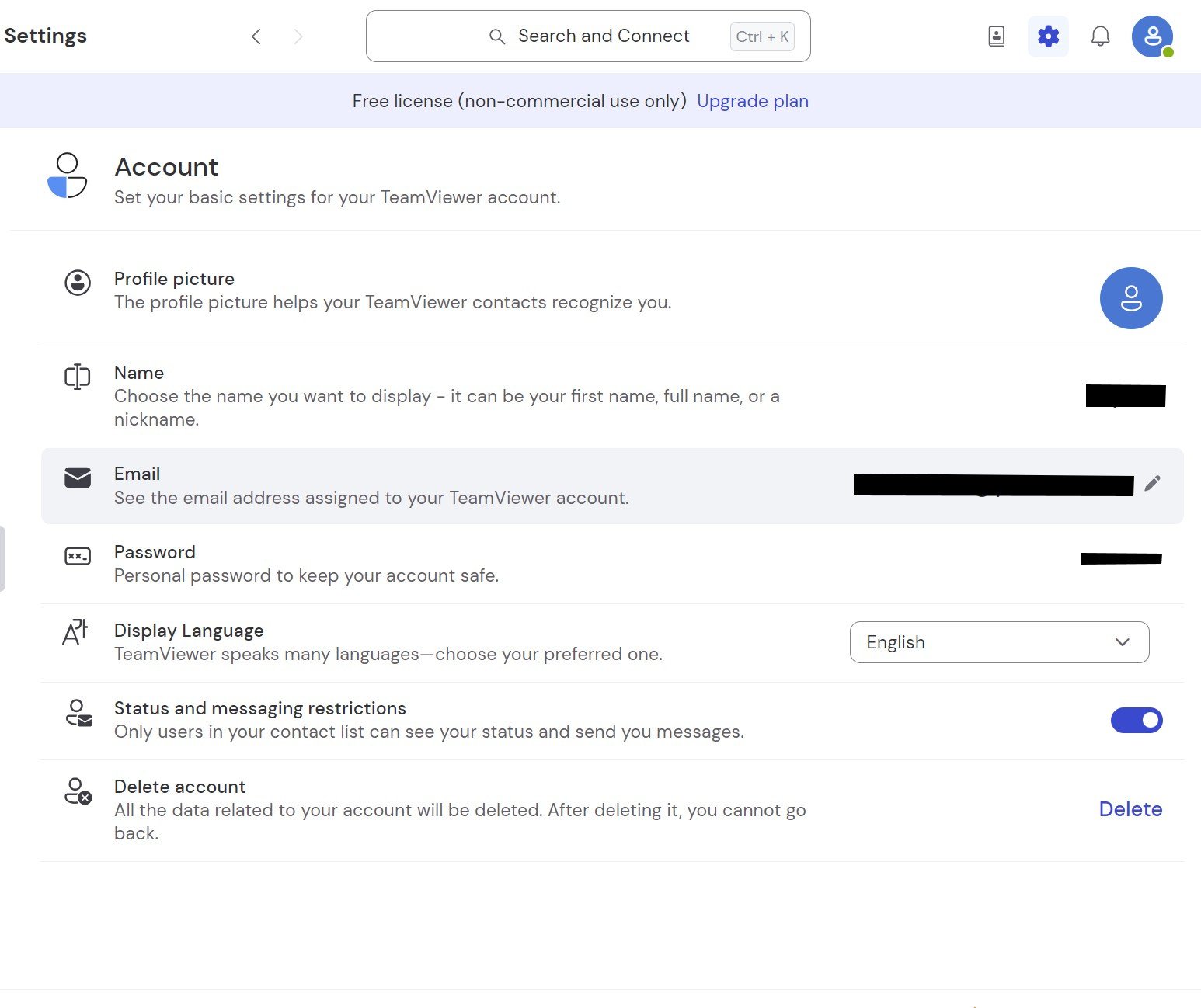Click the left edge panel handle
This screenshot has width=1201, height=1008.
(x=2, y=558)
